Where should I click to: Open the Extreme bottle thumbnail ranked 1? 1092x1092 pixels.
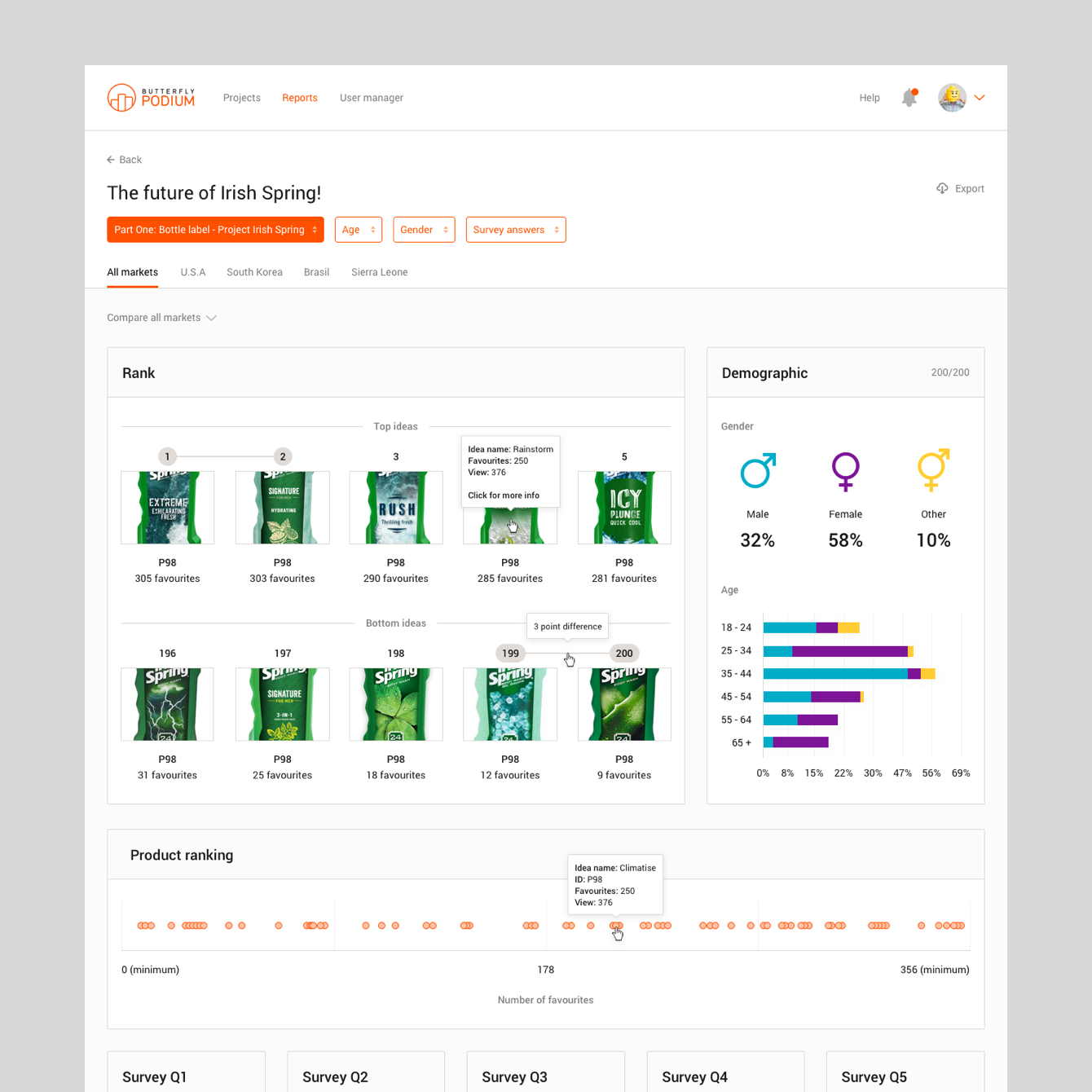(167, 508)
